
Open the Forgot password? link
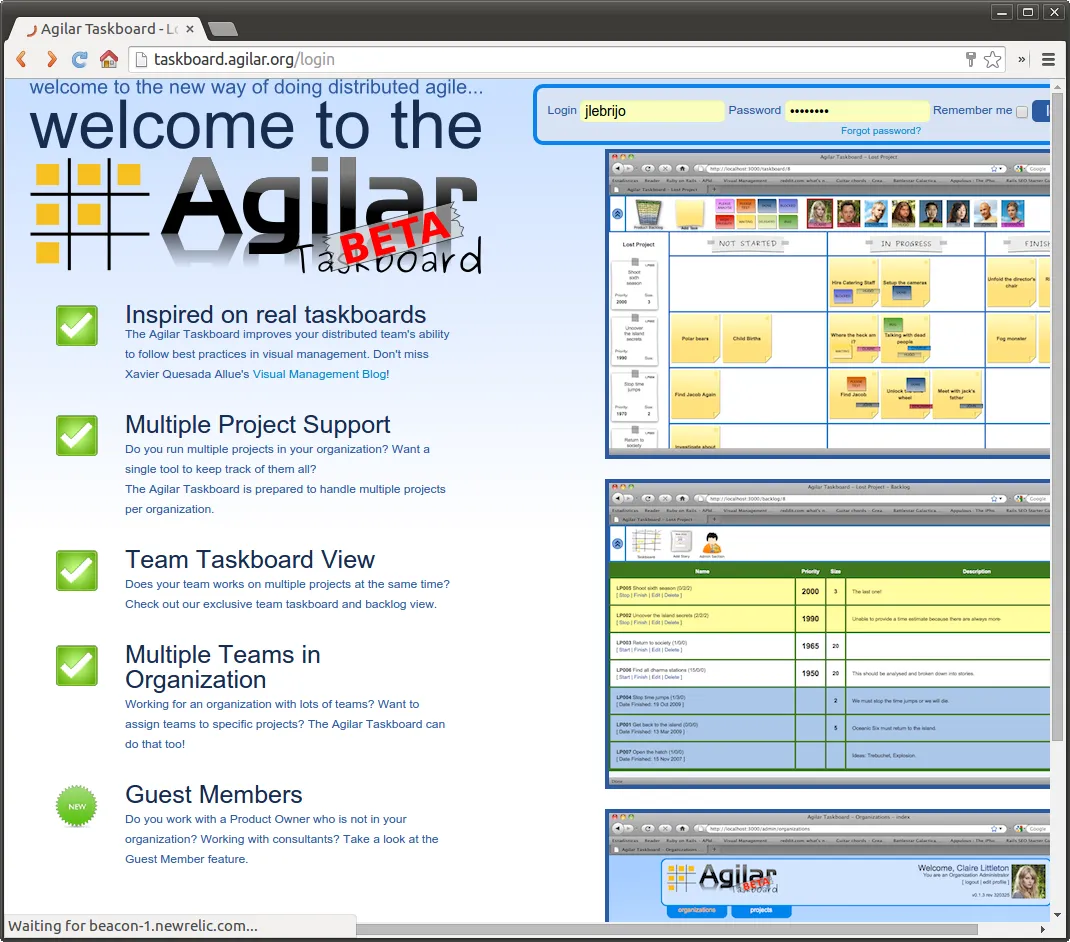point(880,131)
